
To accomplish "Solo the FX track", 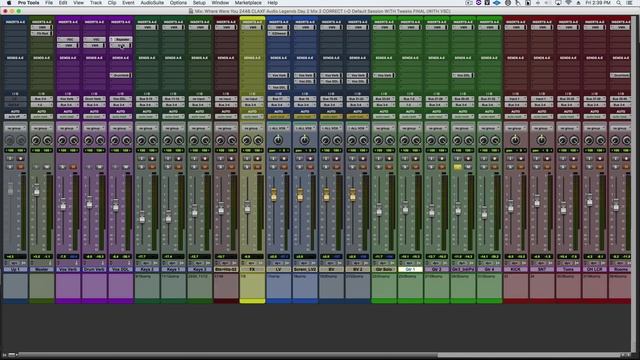I will click(247, 167).
